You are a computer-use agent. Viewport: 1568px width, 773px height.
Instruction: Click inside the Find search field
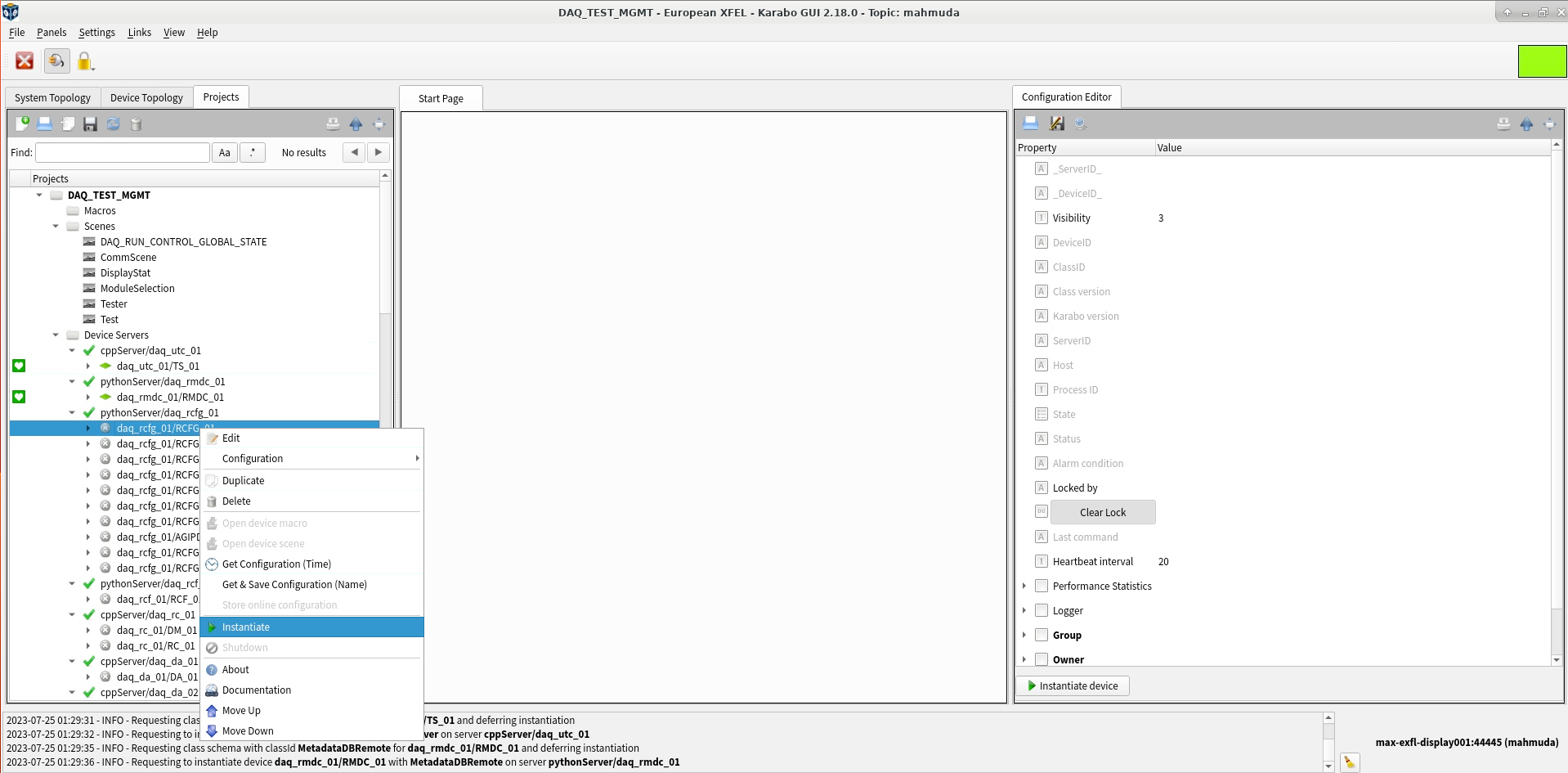(121, 152)
